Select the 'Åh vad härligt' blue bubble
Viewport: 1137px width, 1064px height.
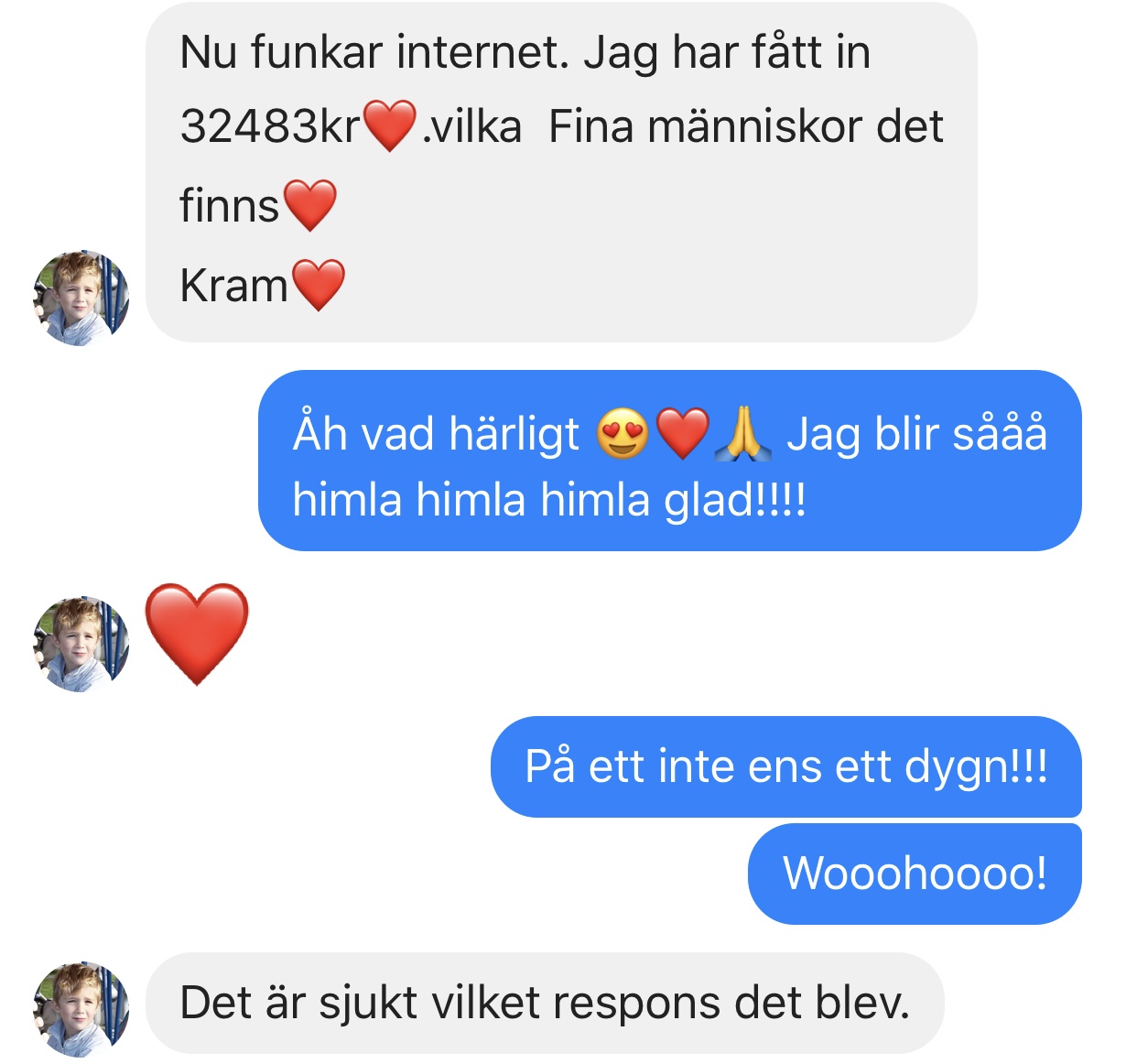point(670,461)
